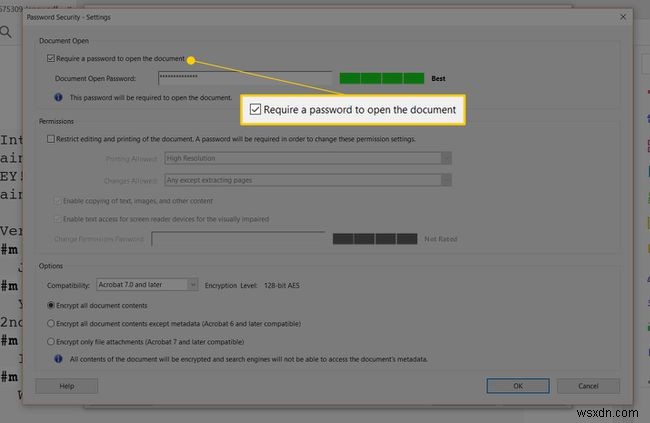Select Encrypt only file attachments option
Image resolution: width=650 pixels, height=423 pixels.
coord(51,342)
